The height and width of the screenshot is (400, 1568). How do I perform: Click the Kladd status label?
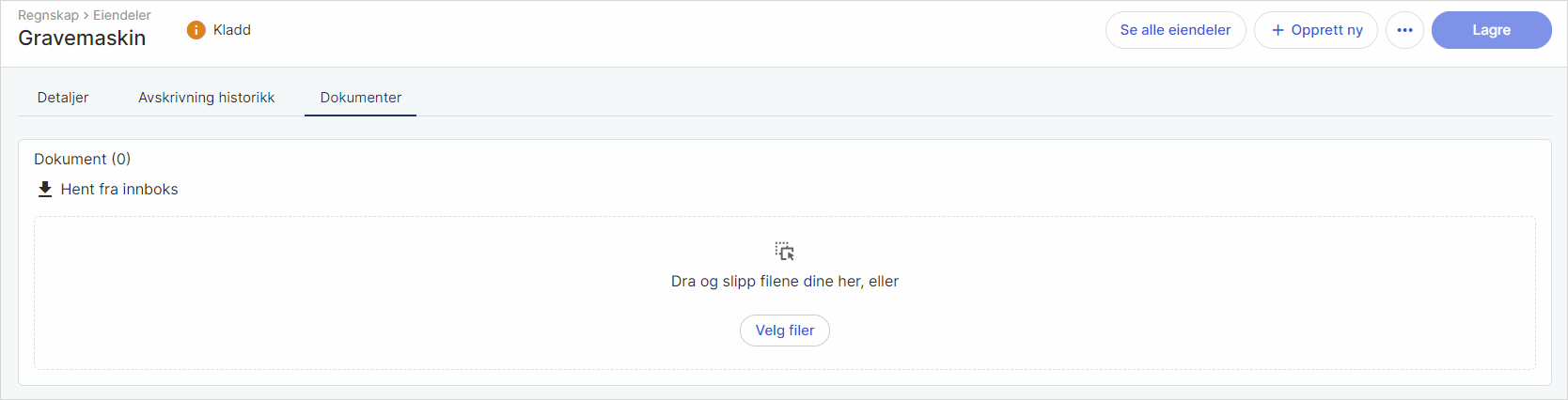(x=232, y=30)
